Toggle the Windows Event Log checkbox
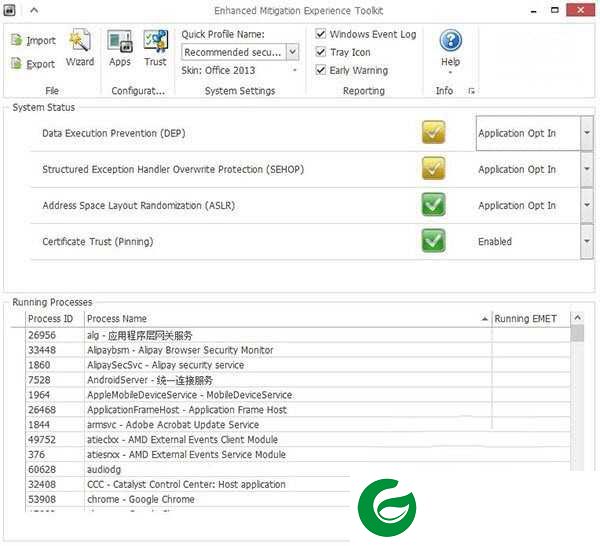600x546 pixels. pos(321,34)
